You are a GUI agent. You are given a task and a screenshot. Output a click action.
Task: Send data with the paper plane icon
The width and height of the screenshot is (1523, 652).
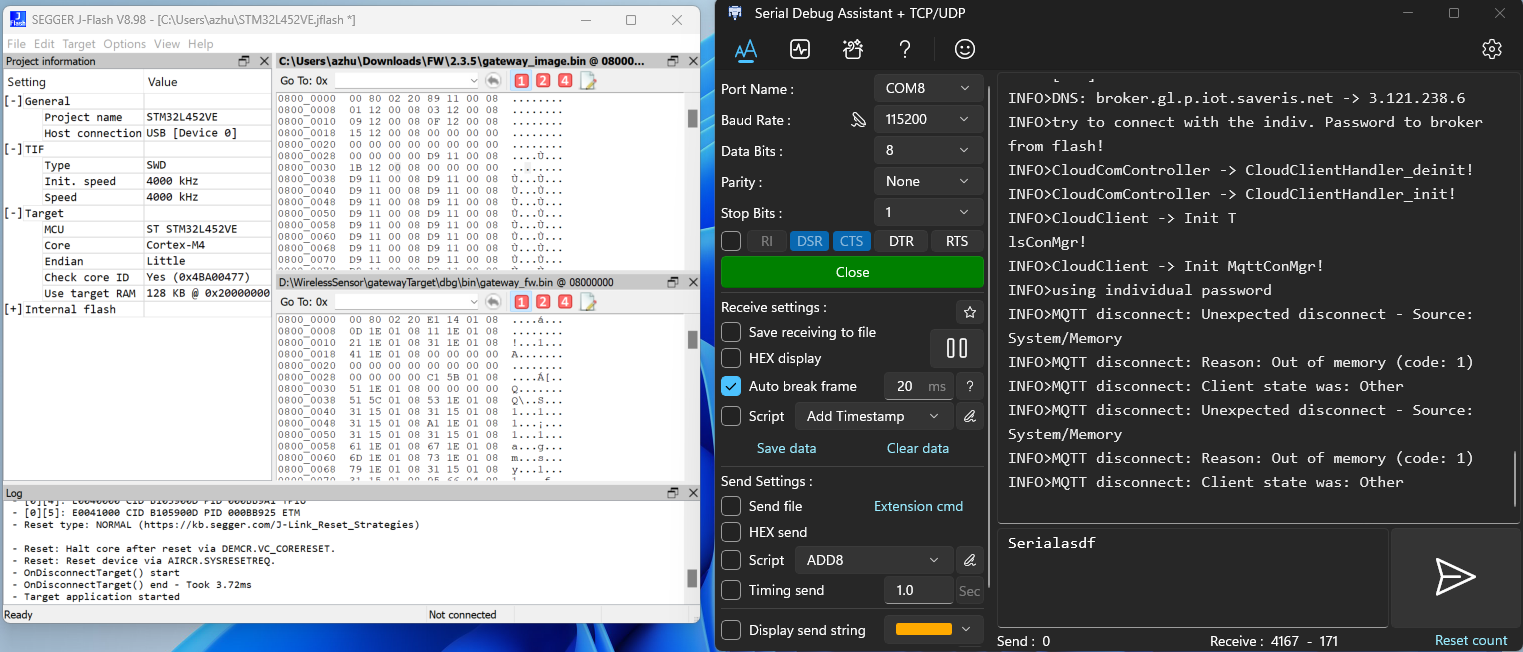1455,577
